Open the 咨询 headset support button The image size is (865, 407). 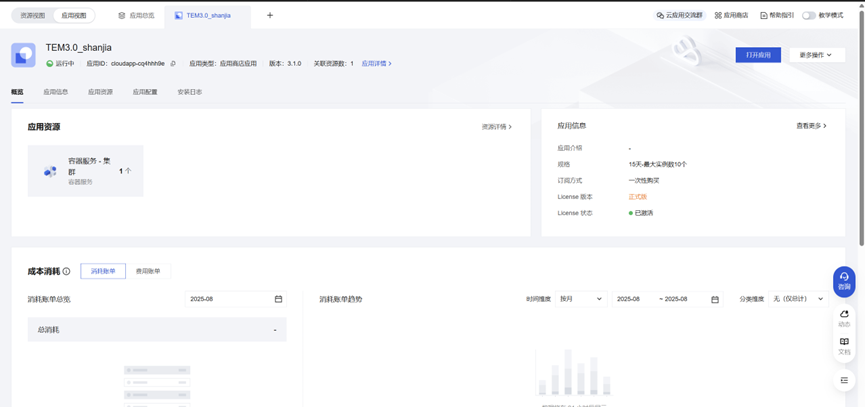pyautogui.click(x=844, y=281)
